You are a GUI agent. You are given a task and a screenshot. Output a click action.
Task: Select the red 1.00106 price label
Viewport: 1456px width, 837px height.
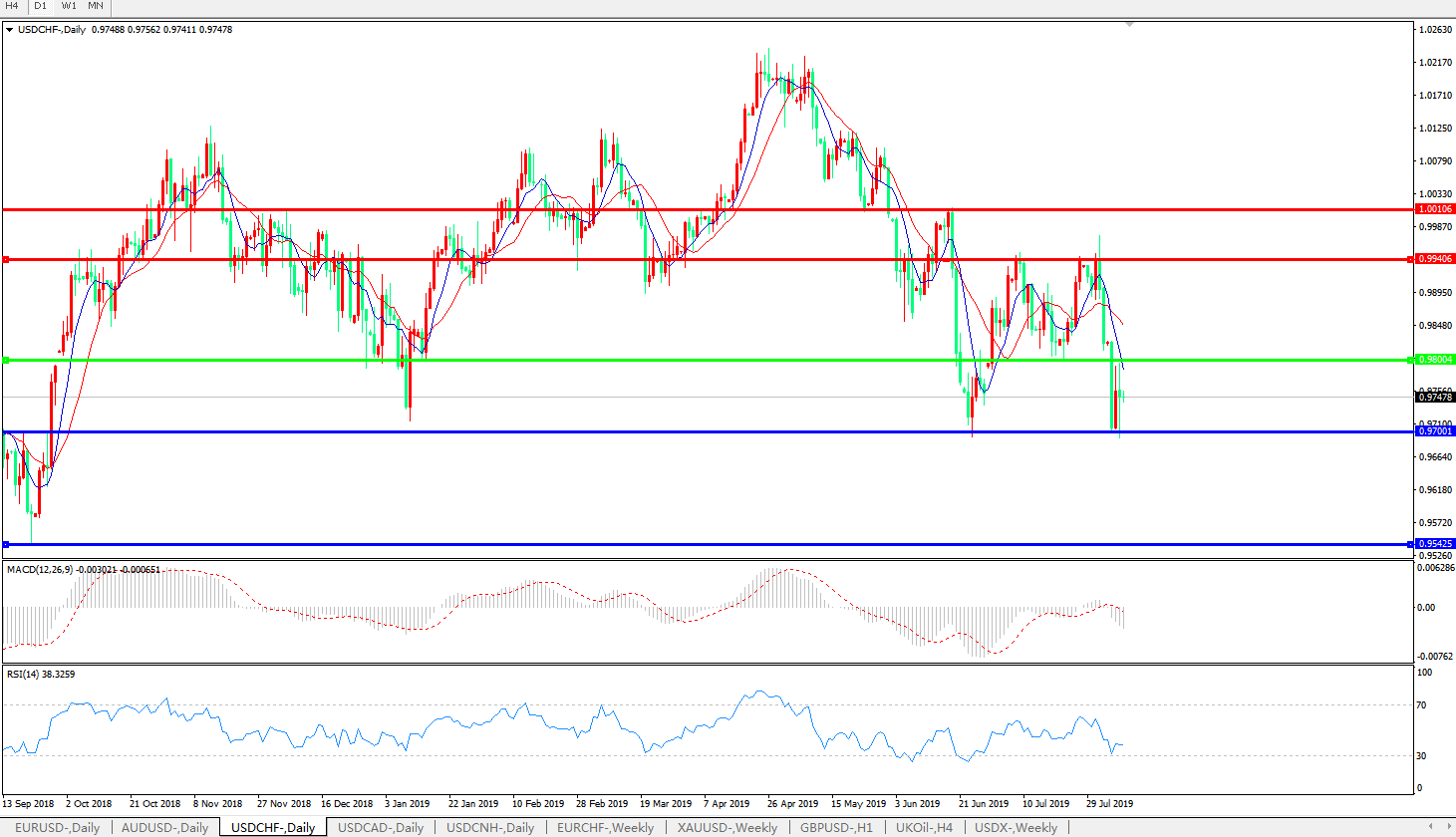[1436, 209]
